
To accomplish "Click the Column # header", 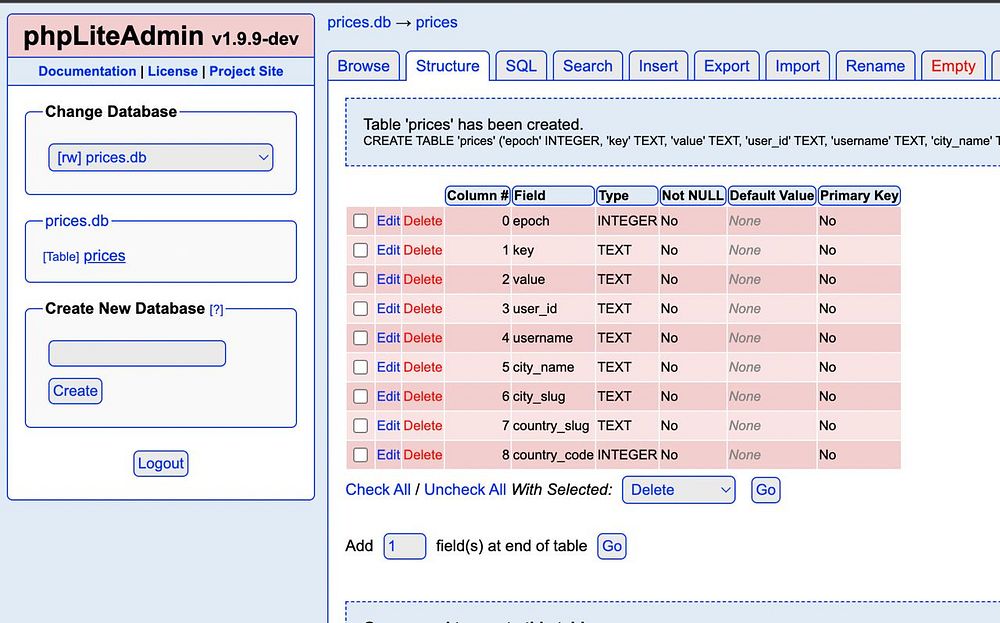I will pyautogui.click(x=478, y=196).
